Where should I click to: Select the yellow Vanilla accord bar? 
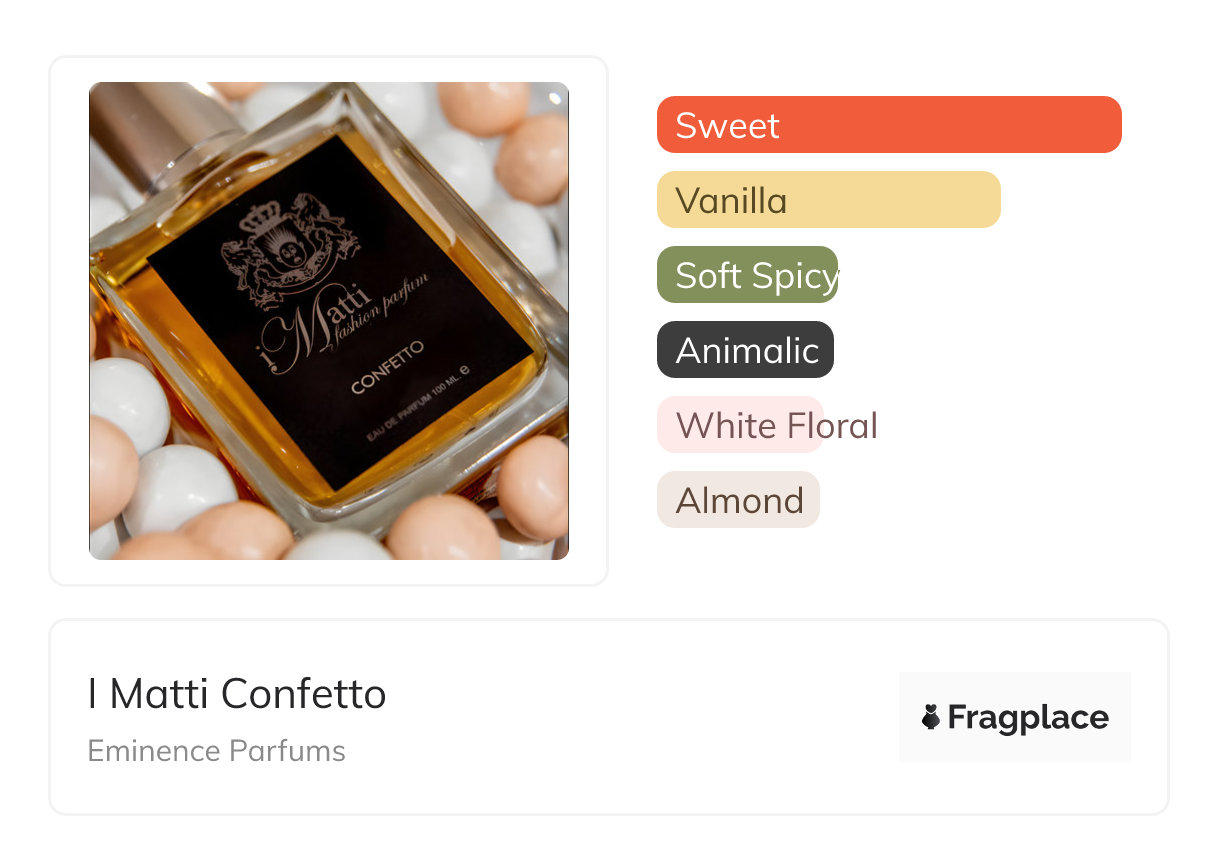coord(828,200)
